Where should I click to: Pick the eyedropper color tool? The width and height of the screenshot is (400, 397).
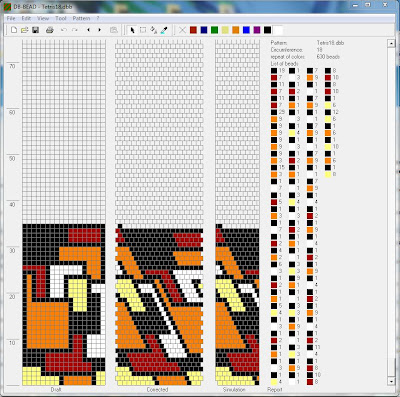click(x=164, y=30)
